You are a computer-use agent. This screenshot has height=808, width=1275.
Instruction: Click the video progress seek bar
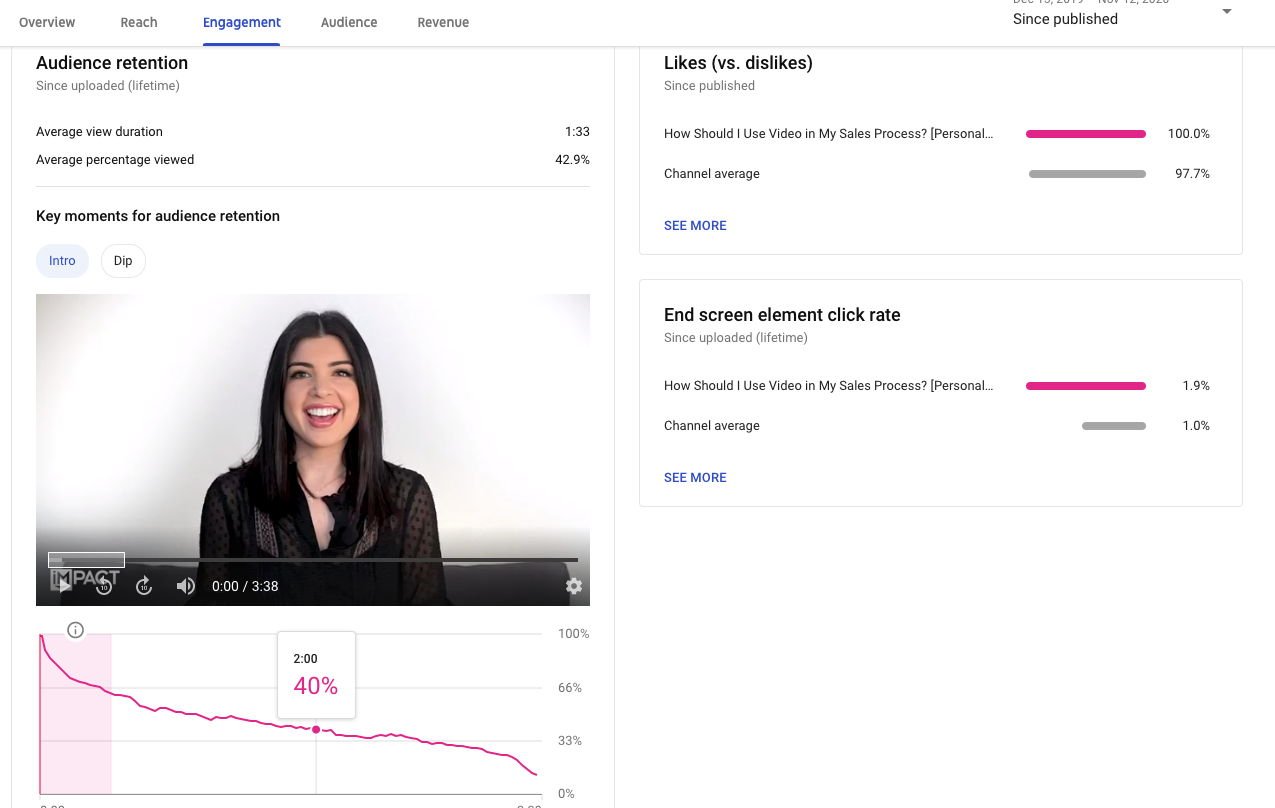(313, 560)
